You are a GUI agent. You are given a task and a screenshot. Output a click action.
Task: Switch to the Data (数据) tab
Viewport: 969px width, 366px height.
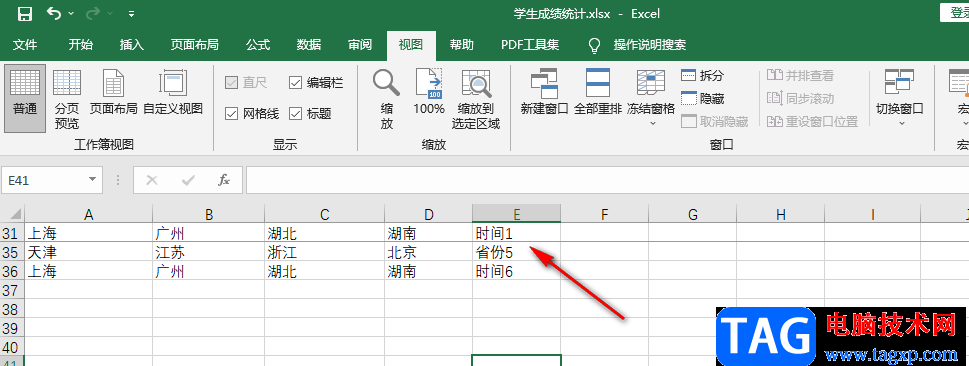(309, 45)
